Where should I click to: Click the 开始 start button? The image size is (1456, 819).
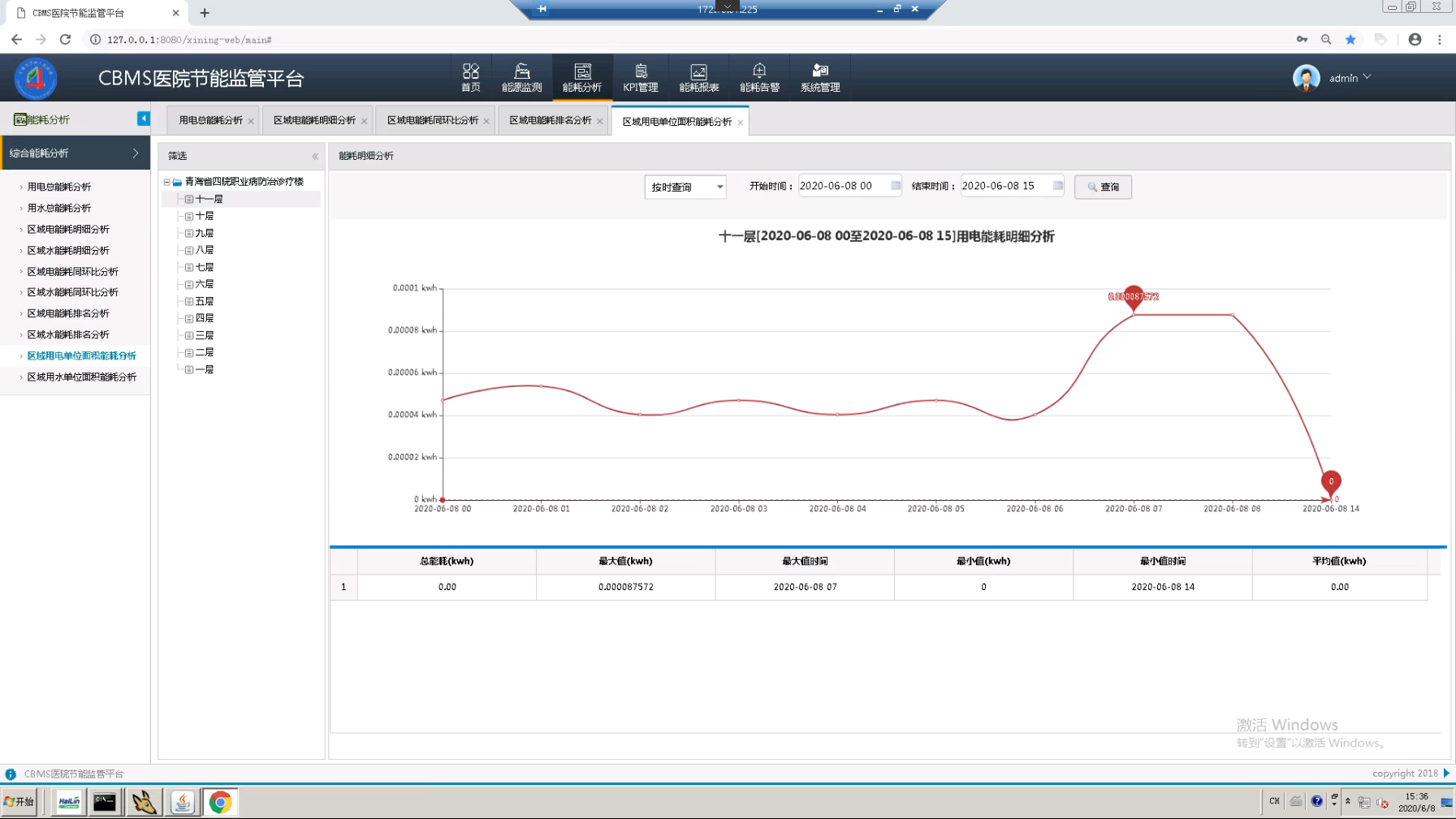point(19,801)
